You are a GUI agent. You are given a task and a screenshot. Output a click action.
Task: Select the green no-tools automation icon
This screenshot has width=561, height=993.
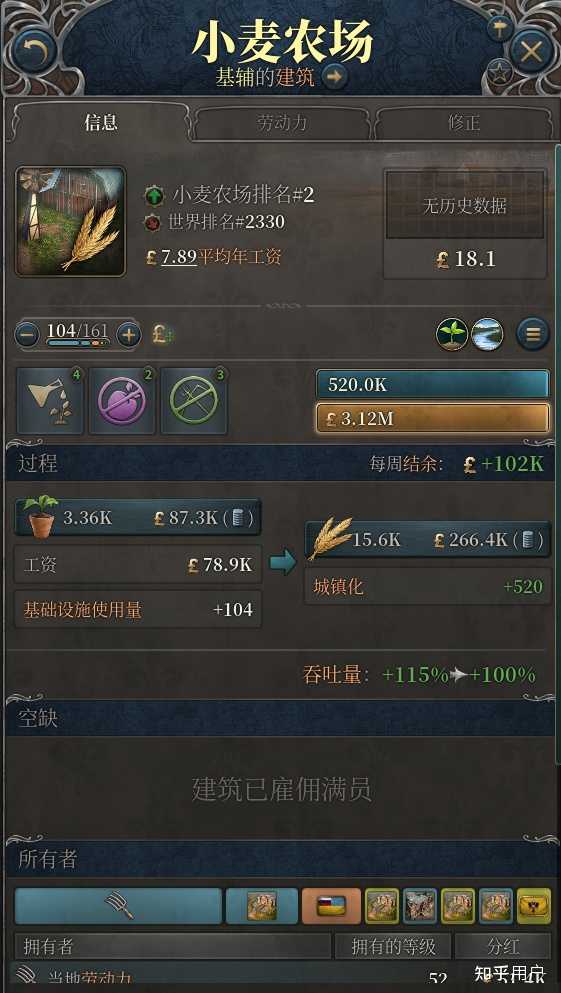[x=194, y=401]
